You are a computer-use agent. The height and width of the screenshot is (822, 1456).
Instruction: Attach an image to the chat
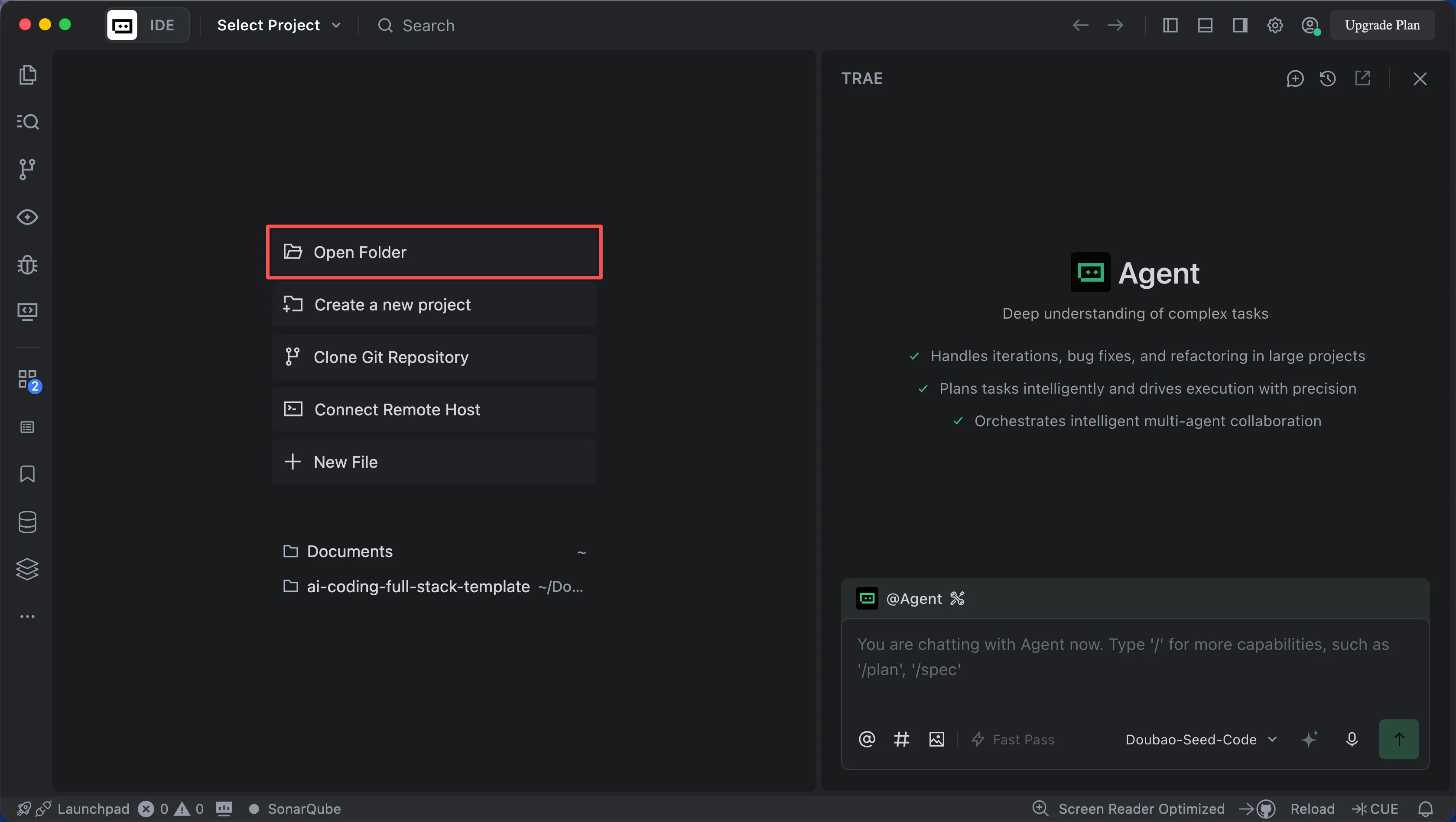coord(936,739)
